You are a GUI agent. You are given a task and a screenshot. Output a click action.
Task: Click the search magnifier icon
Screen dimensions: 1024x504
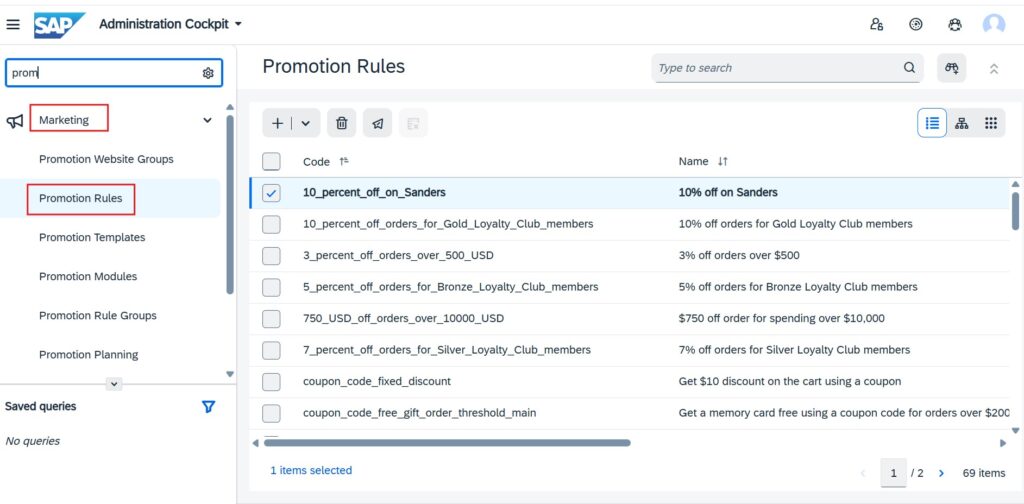909,68
